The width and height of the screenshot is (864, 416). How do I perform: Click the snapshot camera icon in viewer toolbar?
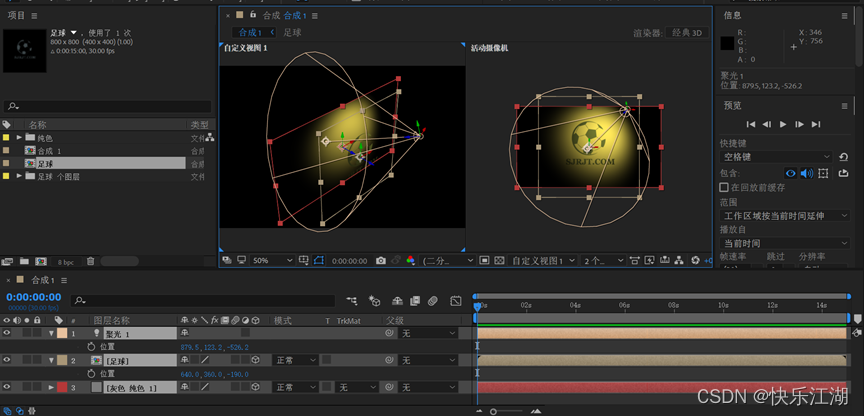[381, 261]
